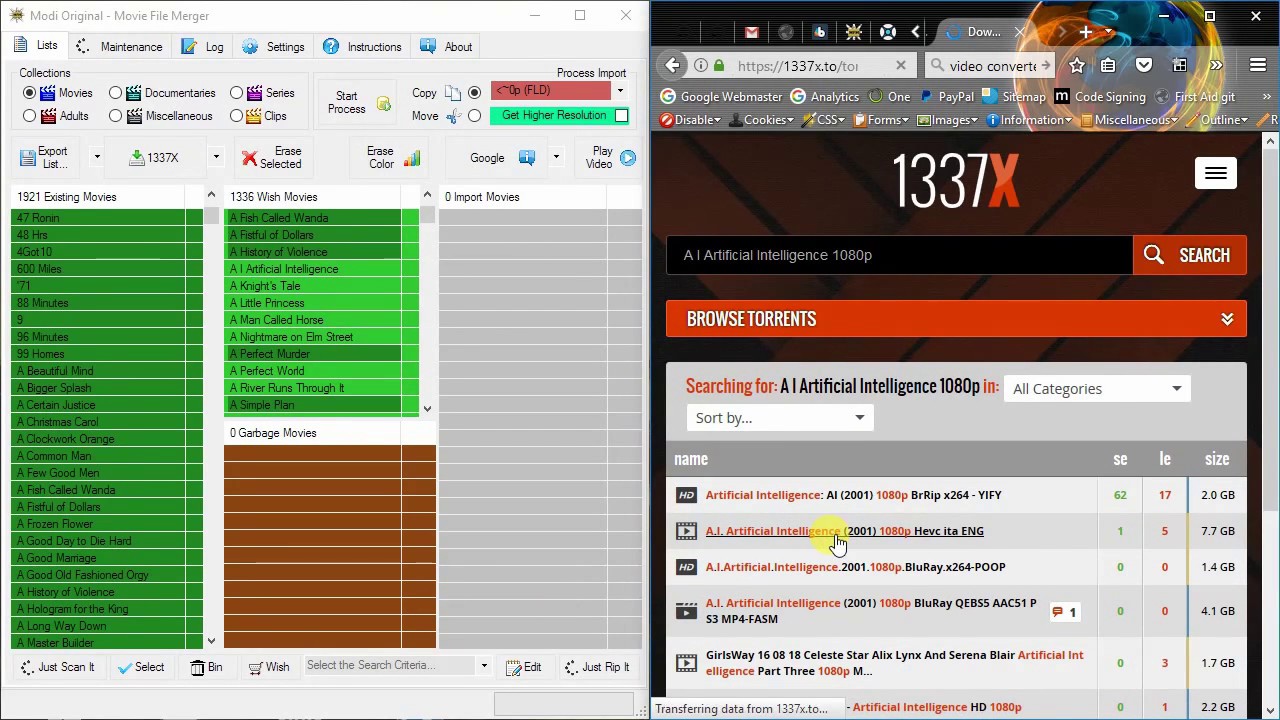
Task: Switch to the Instructions tab
Action: tap(362, 47)
